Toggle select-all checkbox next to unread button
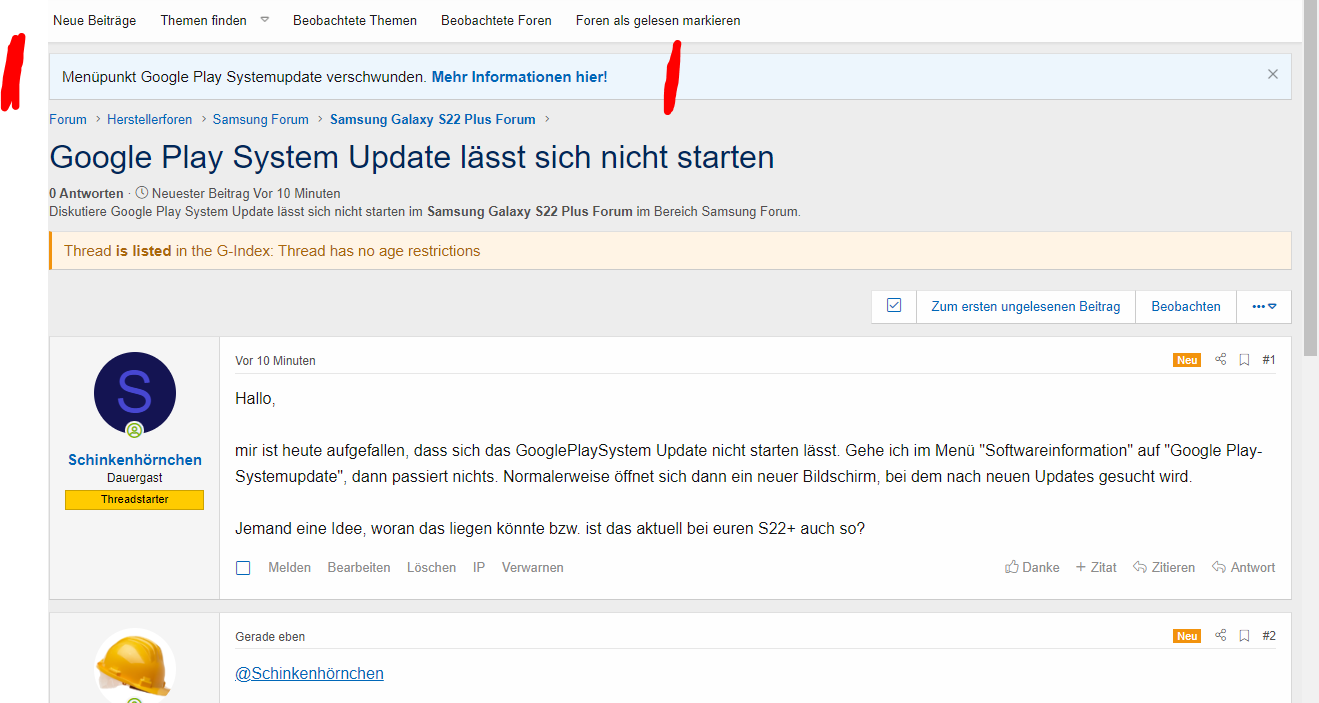Image resolution: width=1319 pixels, height=703 pixels. tap(894, 306)
